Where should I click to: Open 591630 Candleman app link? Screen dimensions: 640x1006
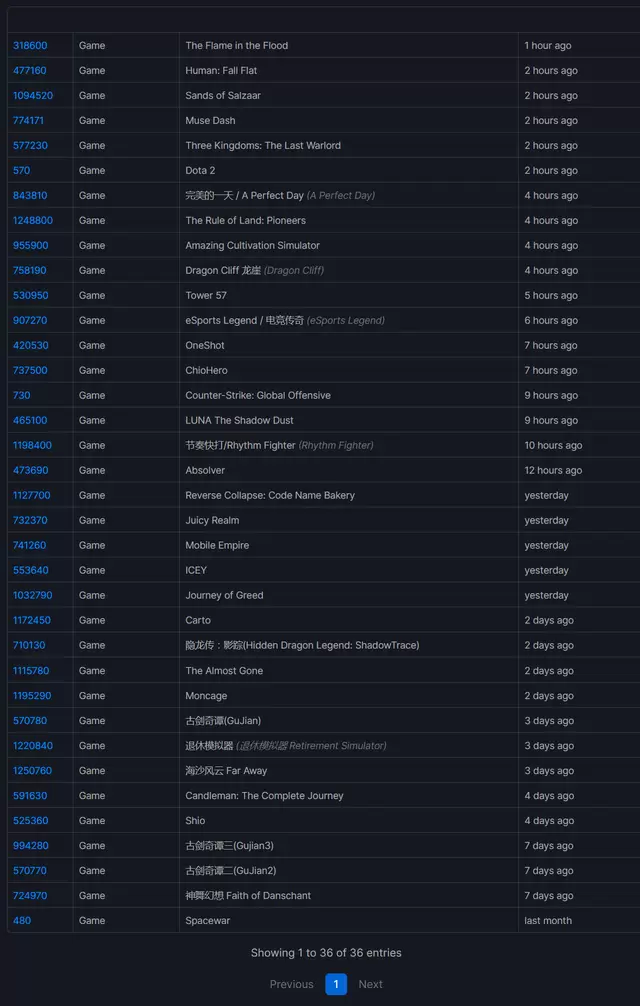tap(29, 796)
